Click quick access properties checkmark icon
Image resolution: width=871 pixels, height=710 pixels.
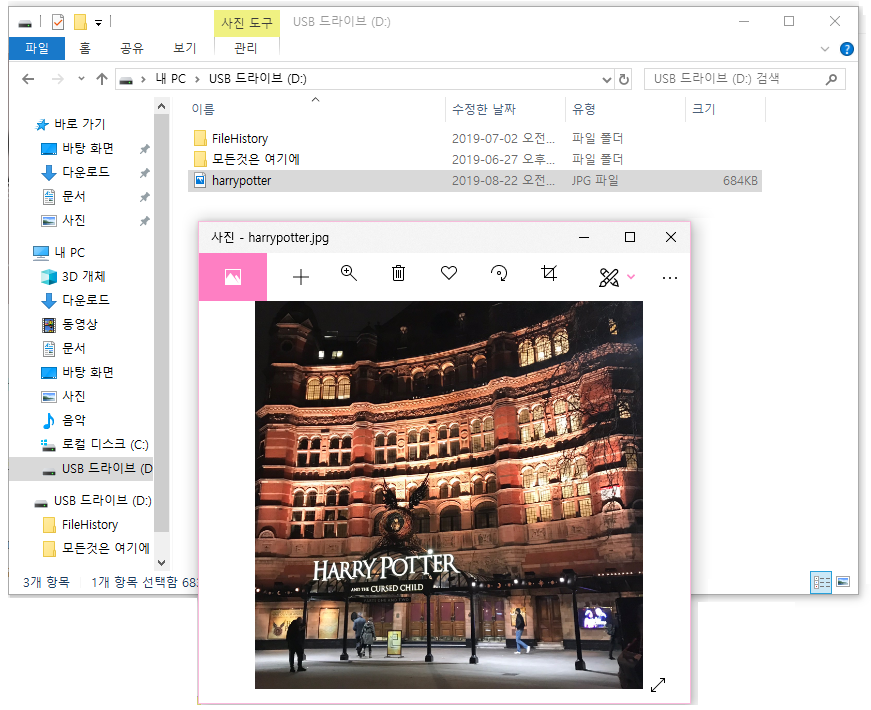(58, 22)
